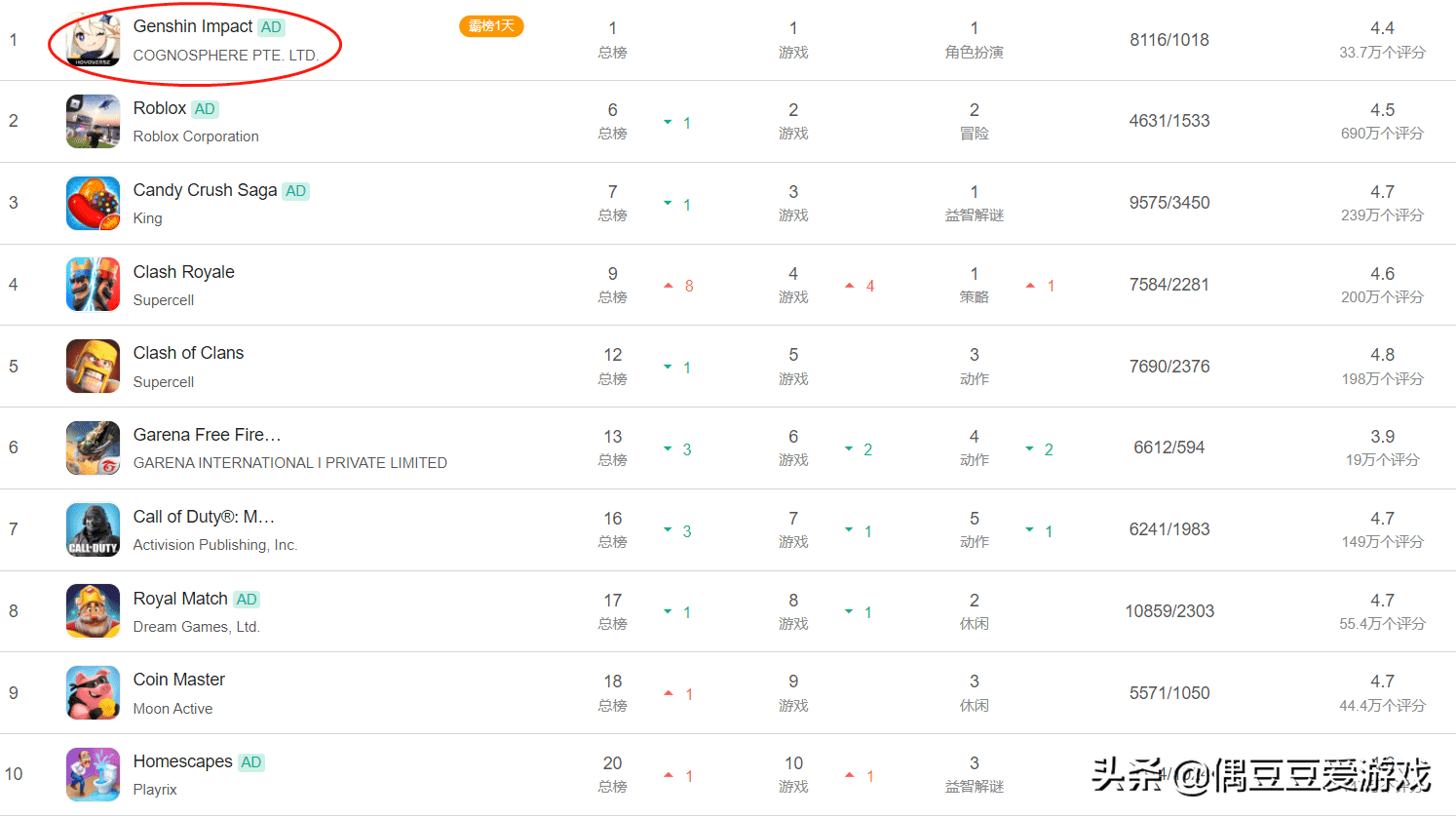
Task: Click the green down arrow beside Roblox's overall rank 6
Action: (x=668, y=122)
